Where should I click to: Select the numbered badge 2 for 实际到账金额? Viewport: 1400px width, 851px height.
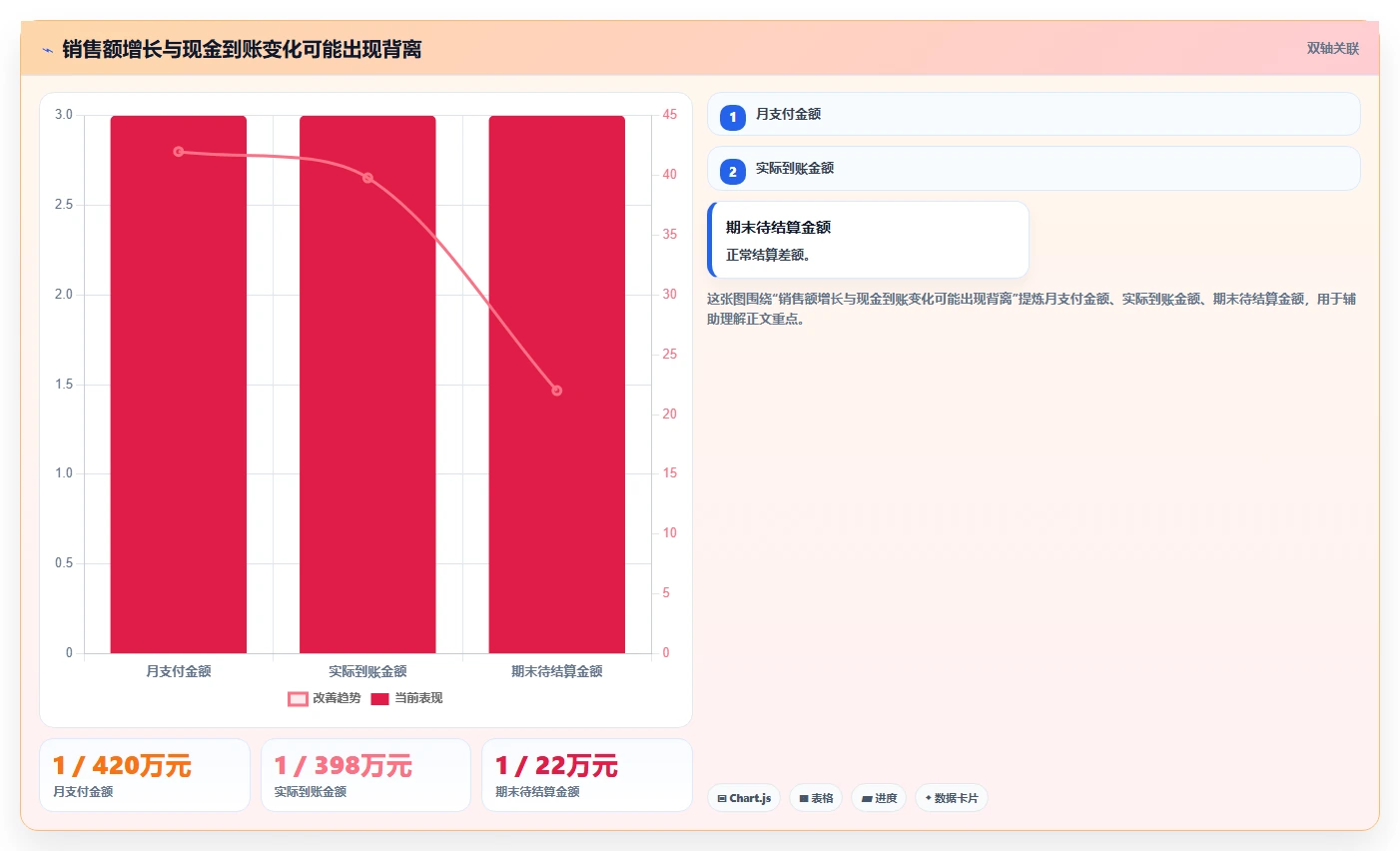tap(733, 171)
